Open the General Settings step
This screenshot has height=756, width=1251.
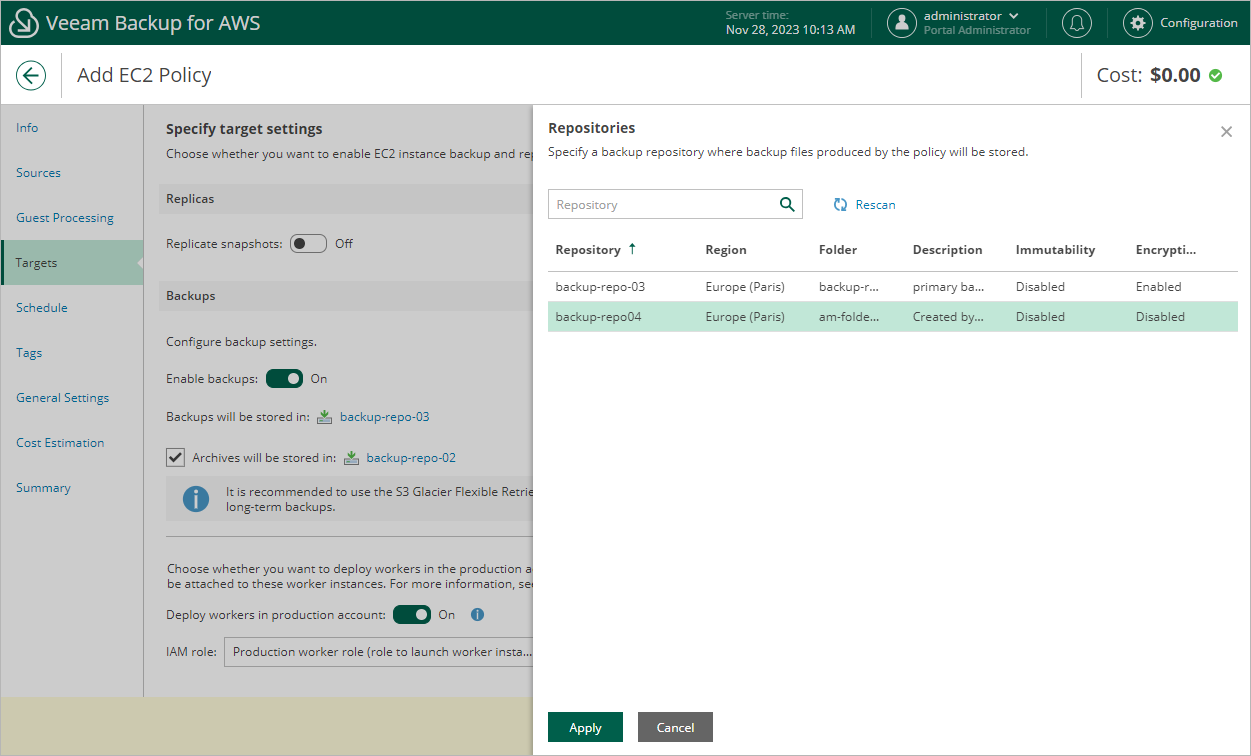coord(62,398)
